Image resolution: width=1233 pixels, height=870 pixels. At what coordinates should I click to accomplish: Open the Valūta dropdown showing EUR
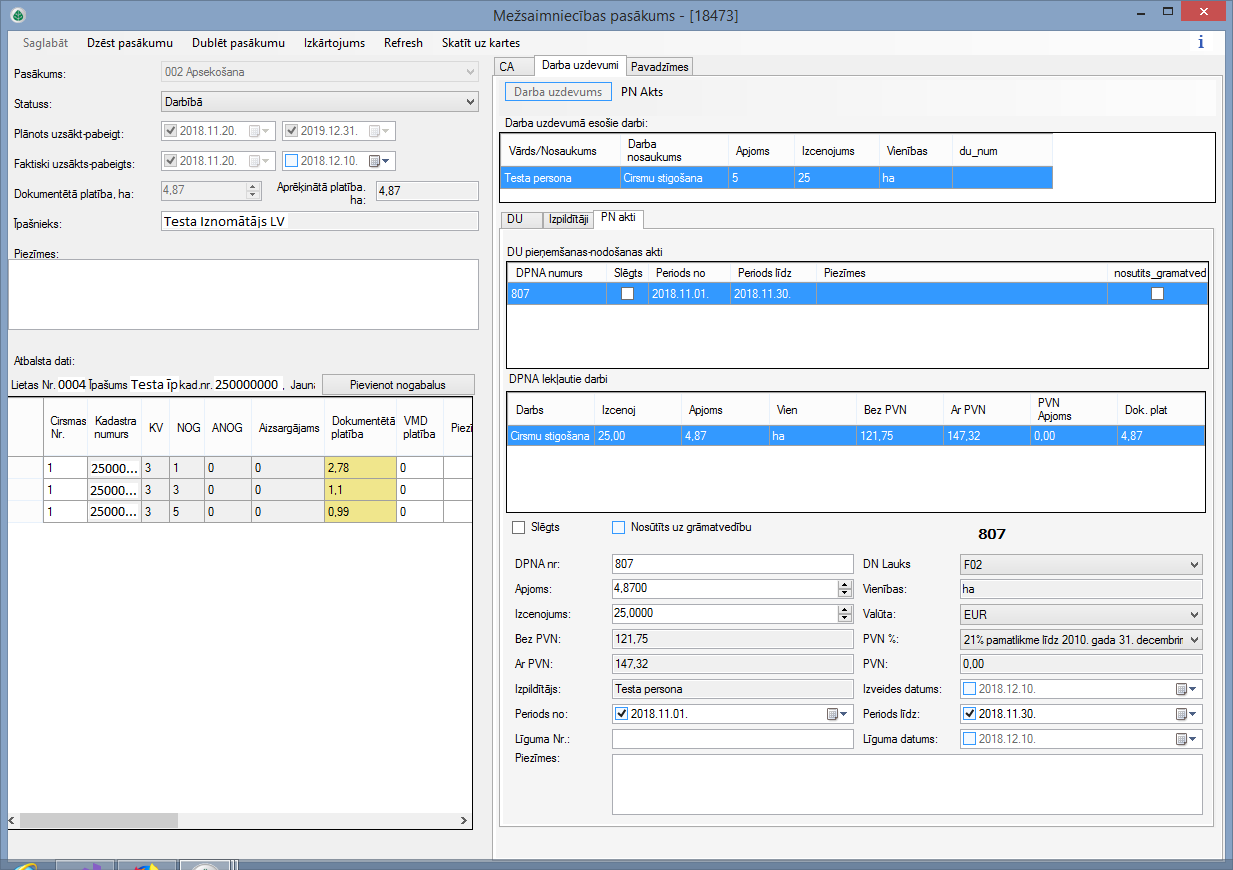pos(1196,613)
